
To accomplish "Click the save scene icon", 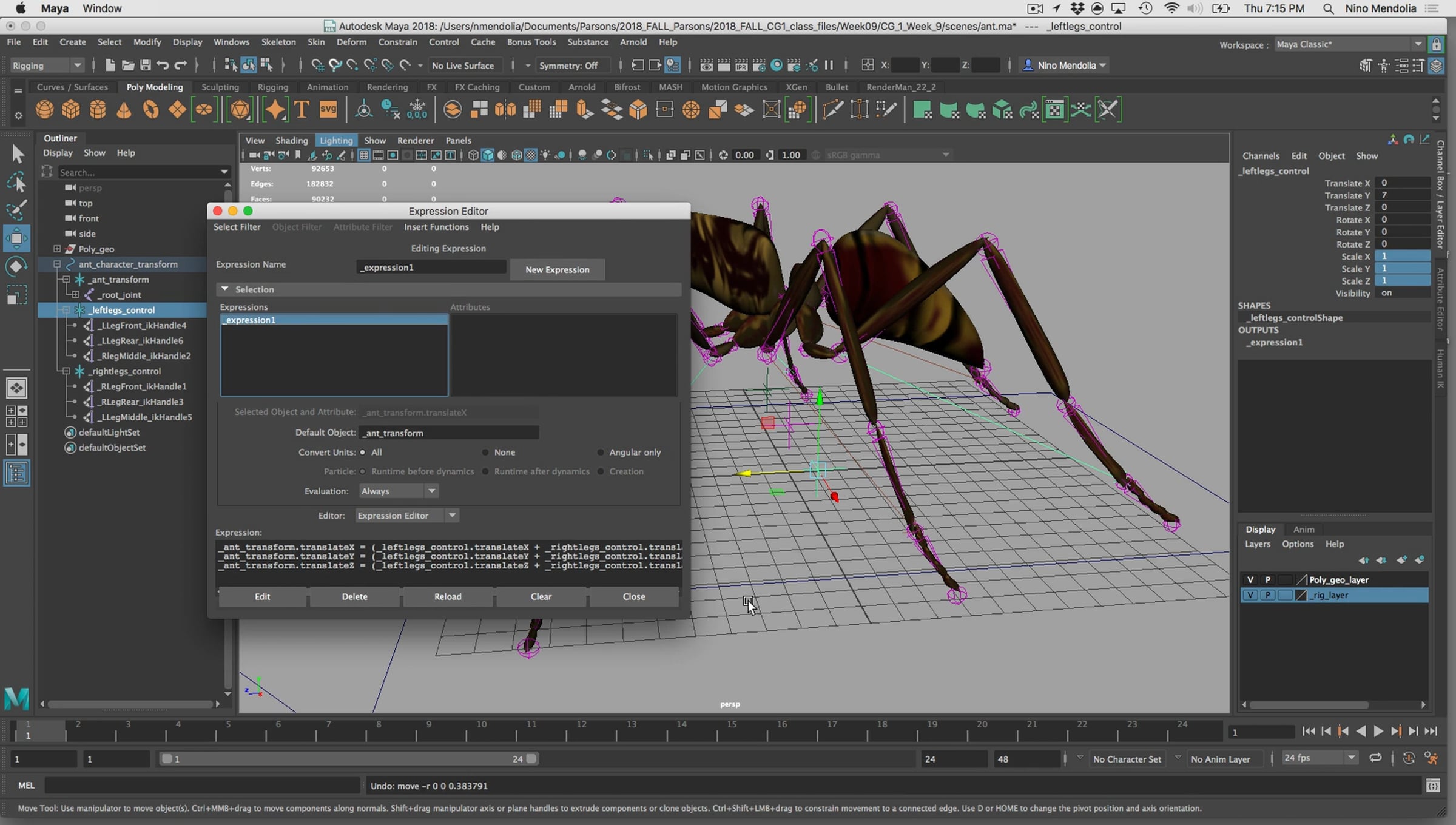I will point(145,65).
